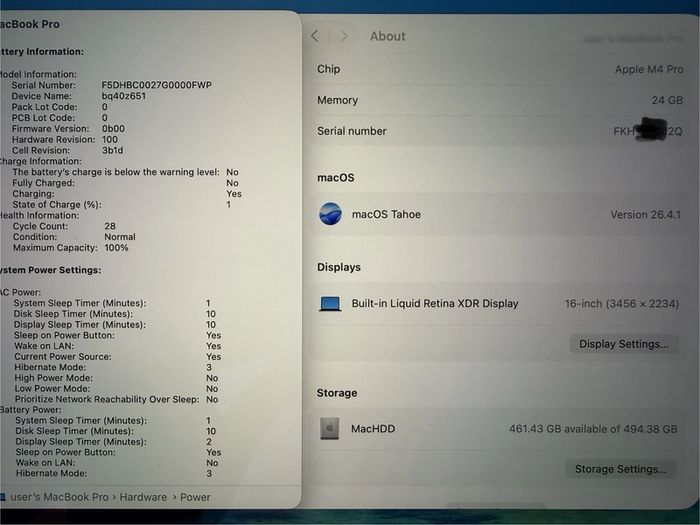This screenshot has height=525, width=700.
Task: Click the Fully Charged label
Action: (x=43, y=183)
